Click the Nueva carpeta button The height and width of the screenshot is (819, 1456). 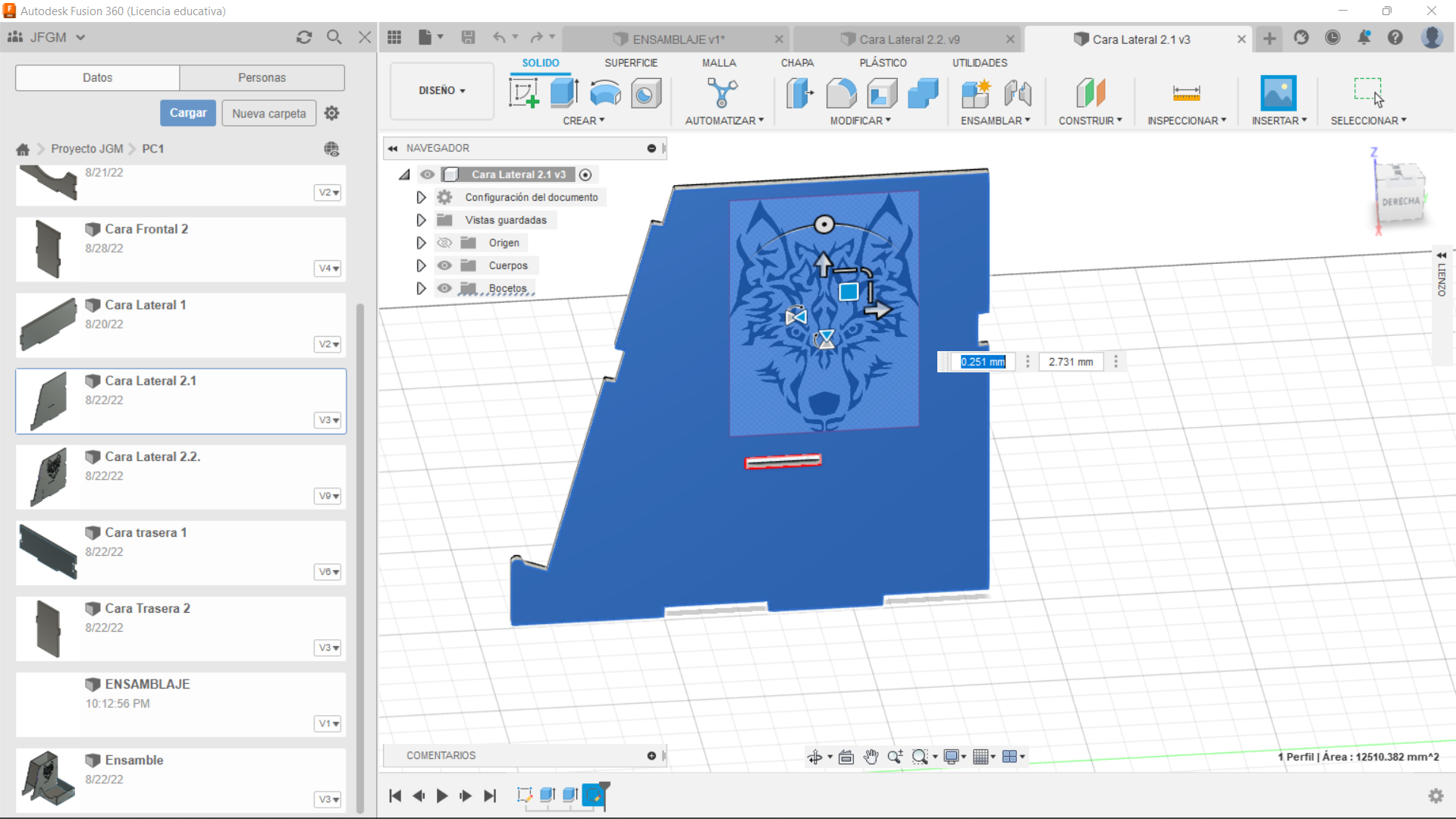[268, 113]
